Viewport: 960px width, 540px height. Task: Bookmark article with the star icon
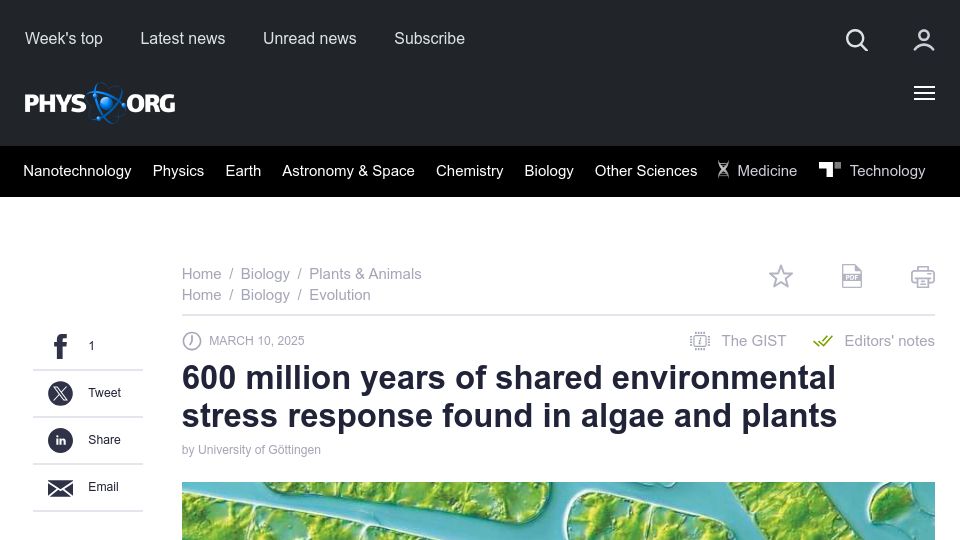[781, 277]
